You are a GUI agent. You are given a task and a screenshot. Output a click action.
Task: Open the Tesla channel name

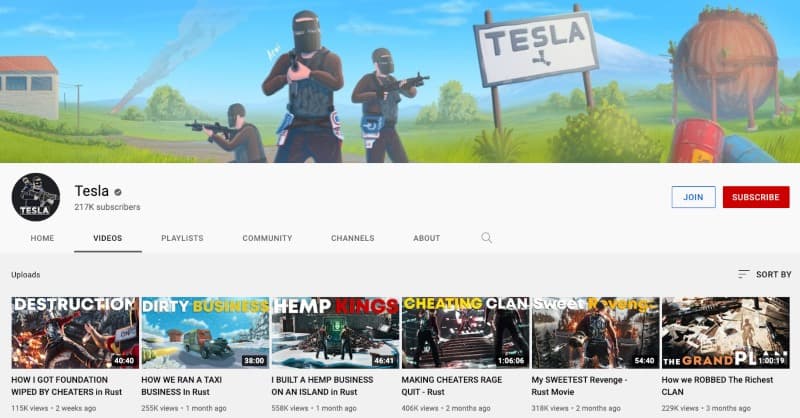point(92,191)
